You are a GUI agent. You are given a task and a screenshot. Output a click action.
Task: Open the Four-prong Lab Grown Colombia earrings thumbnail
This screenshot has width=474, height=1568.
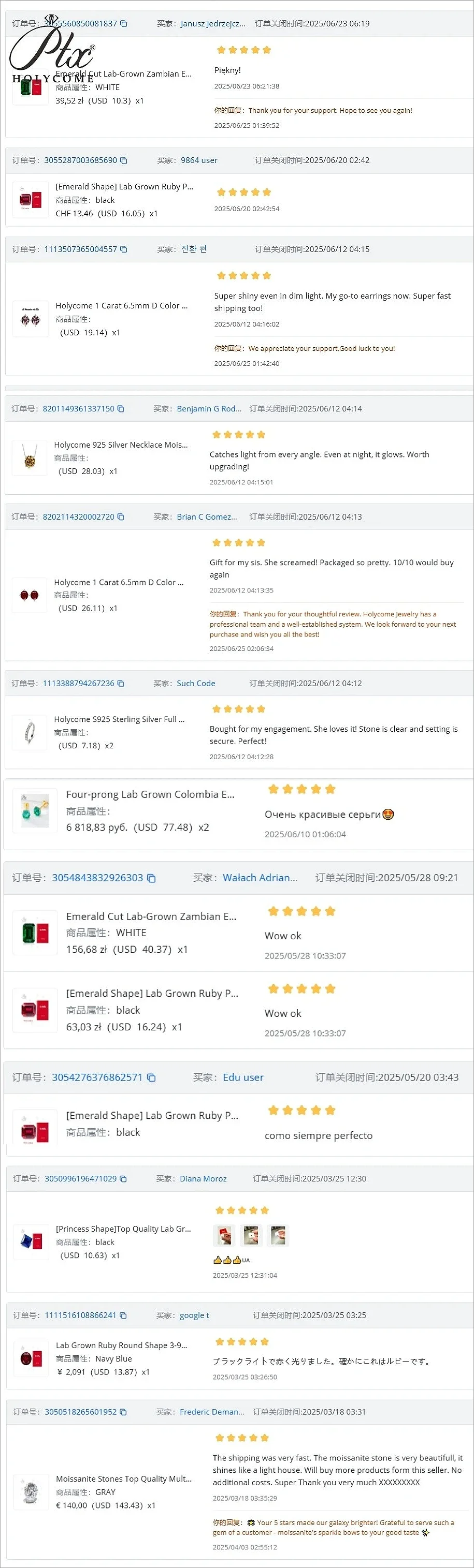(35, 811)
